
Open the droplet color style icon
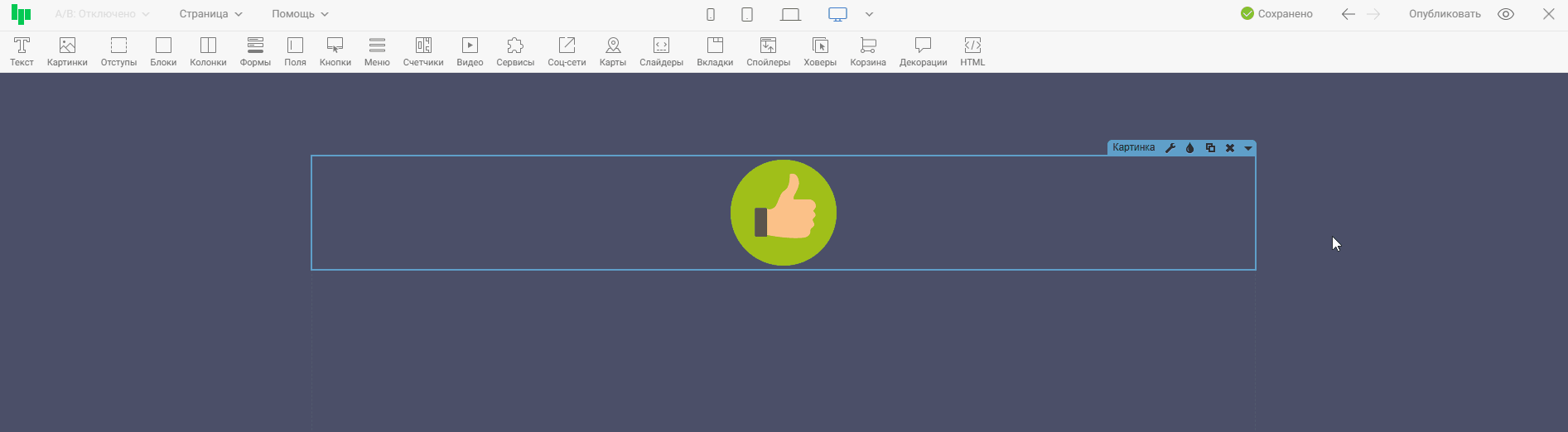(1190, 148)
